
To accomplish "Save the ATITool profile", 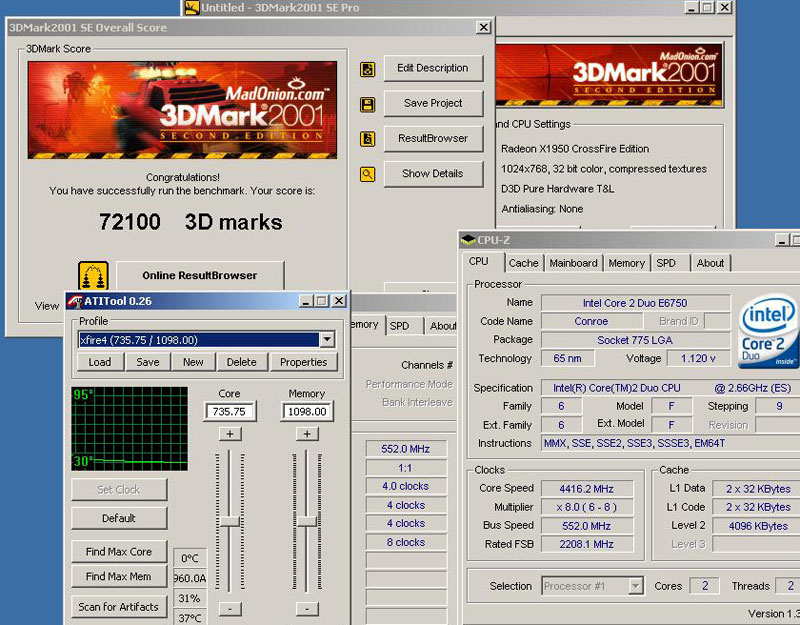I will tap(147, 362).
